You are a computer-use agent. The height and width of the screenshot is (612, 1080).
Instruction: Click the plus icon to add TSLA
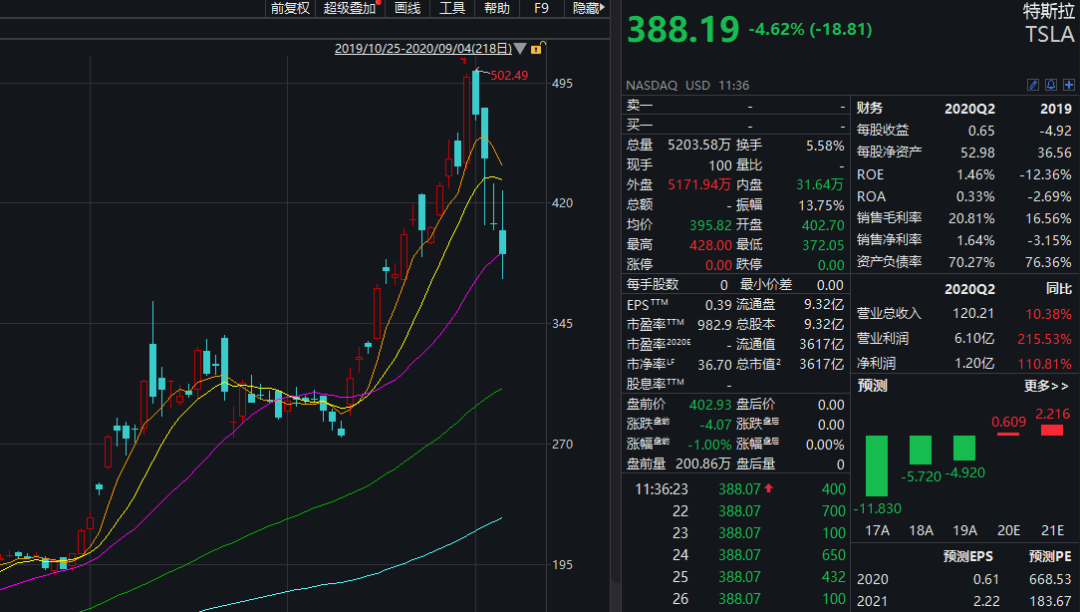pos(1069,85)
